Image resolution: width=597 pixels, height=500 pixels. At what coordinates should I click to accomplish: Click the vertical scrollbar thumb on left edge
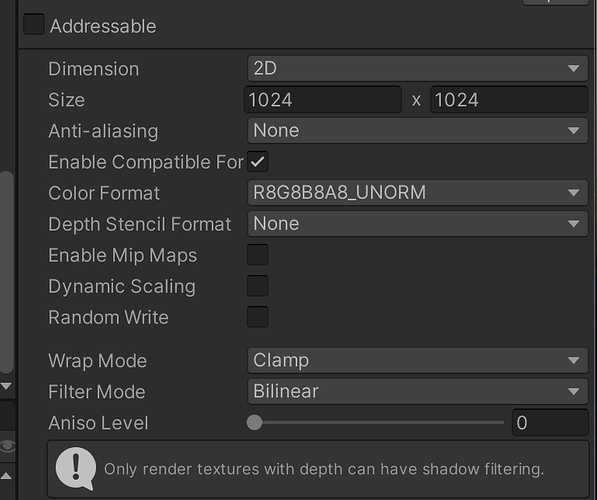coord(6,272)
